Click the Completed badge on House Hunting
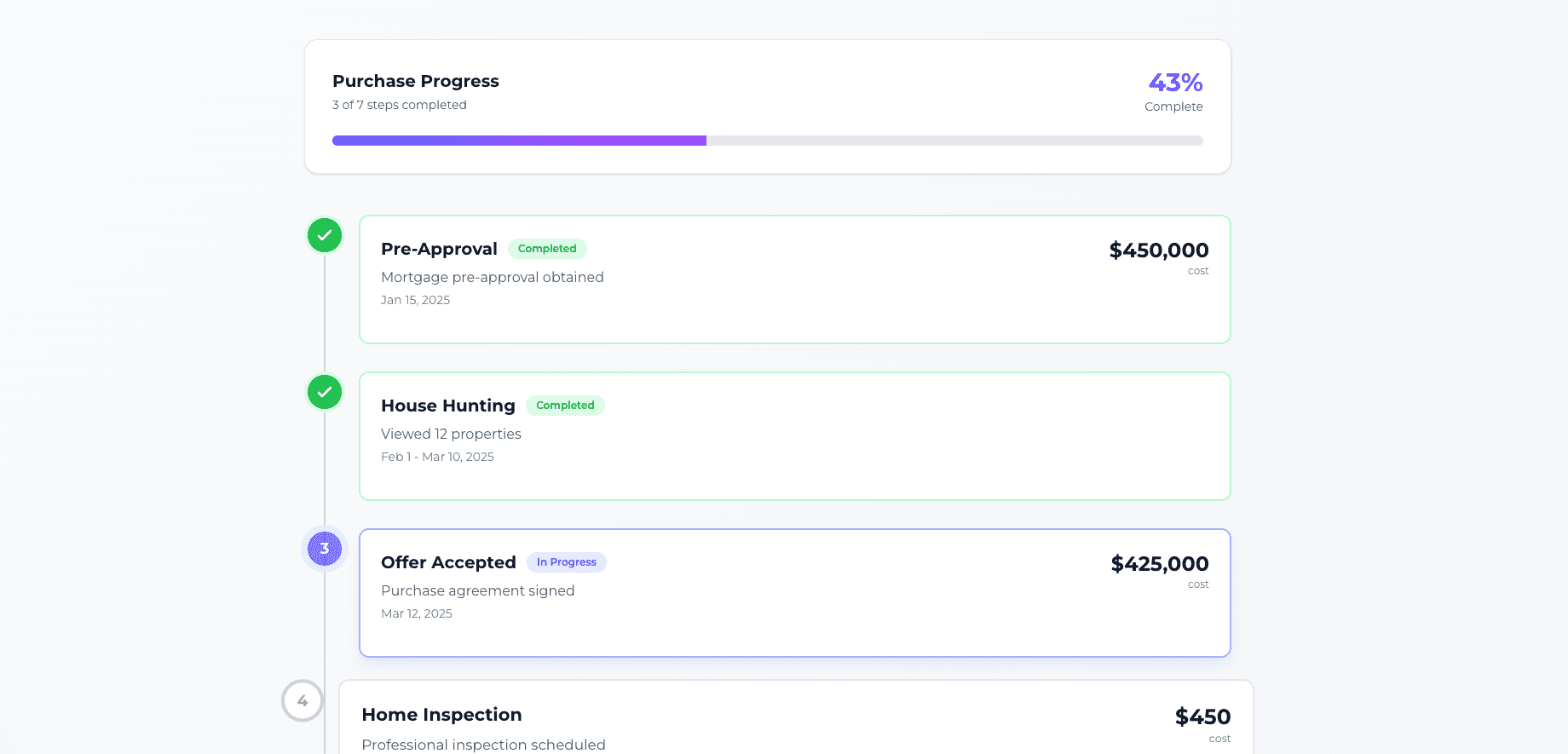 tap(565, 406)
